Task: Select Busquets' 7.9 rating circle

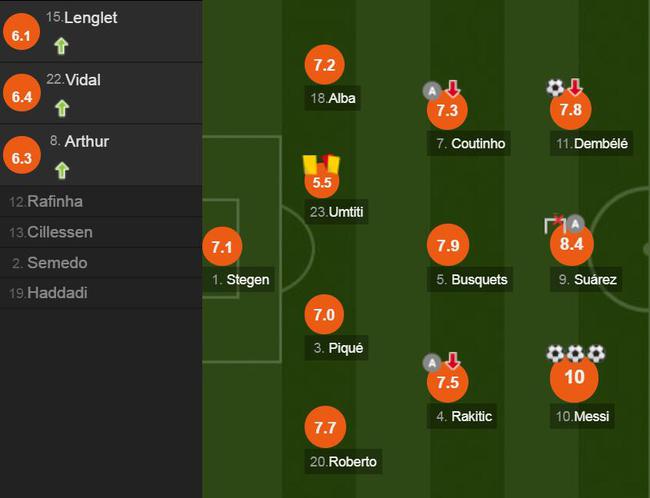Action: pos(448,245)
